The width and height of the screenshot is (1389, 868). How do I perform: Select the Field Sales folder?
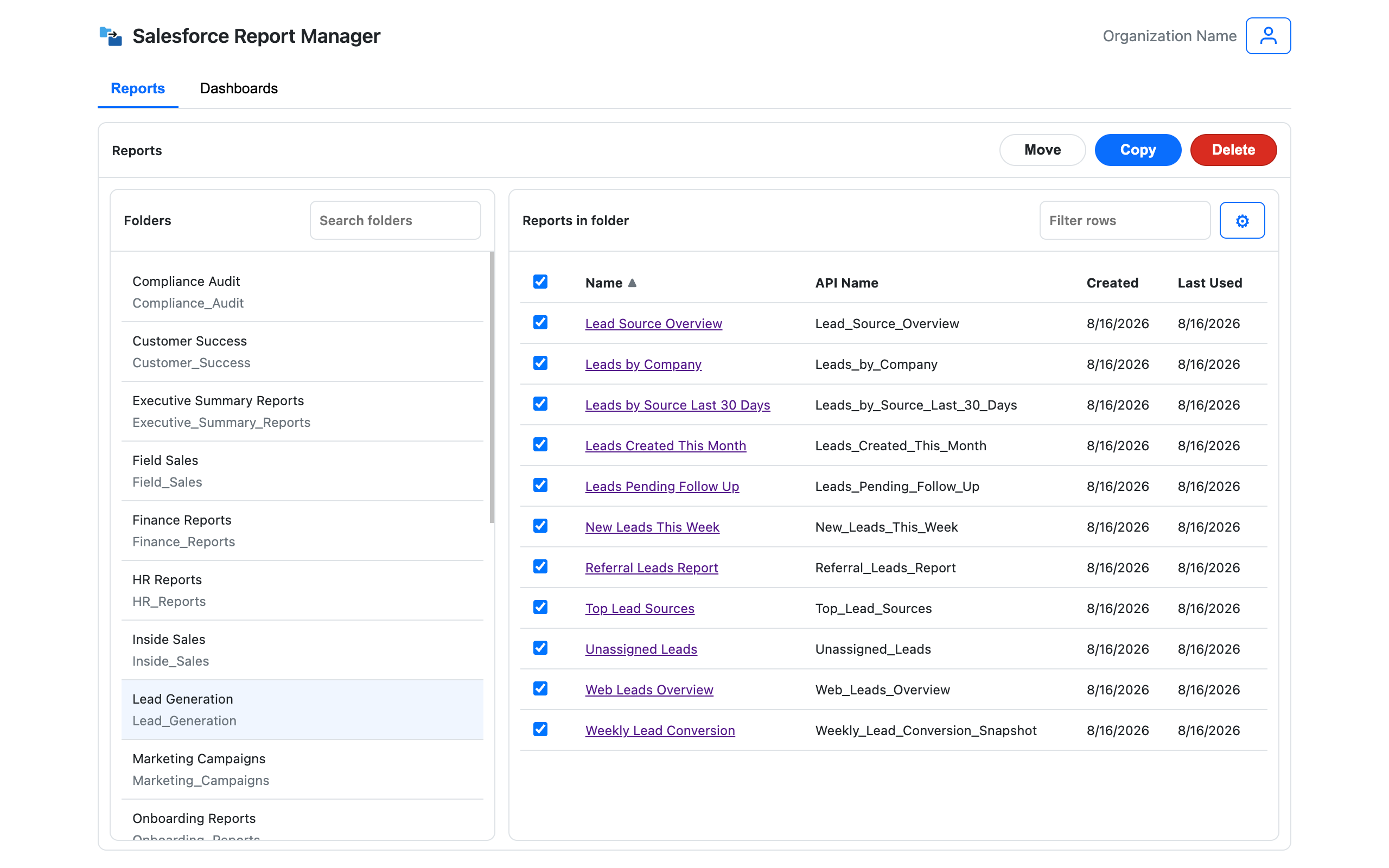[x=302, y=471]
